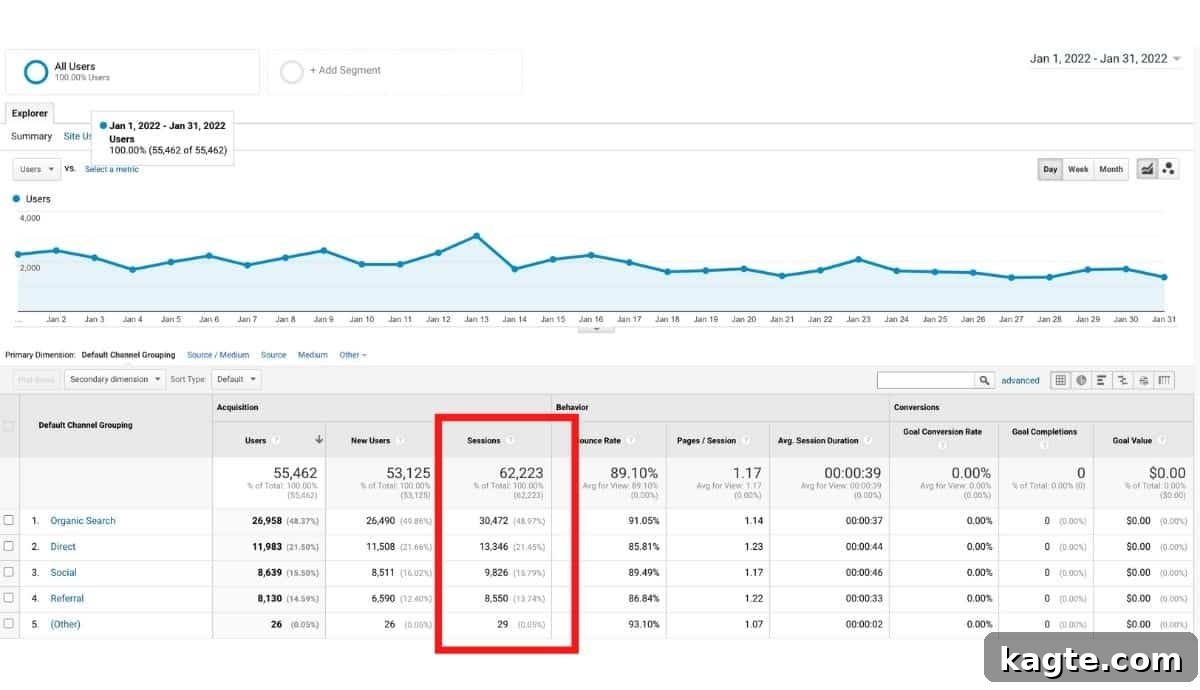Tick the Organic Search row checkbox
1200x690 pixels.
(x=9, y=520)
